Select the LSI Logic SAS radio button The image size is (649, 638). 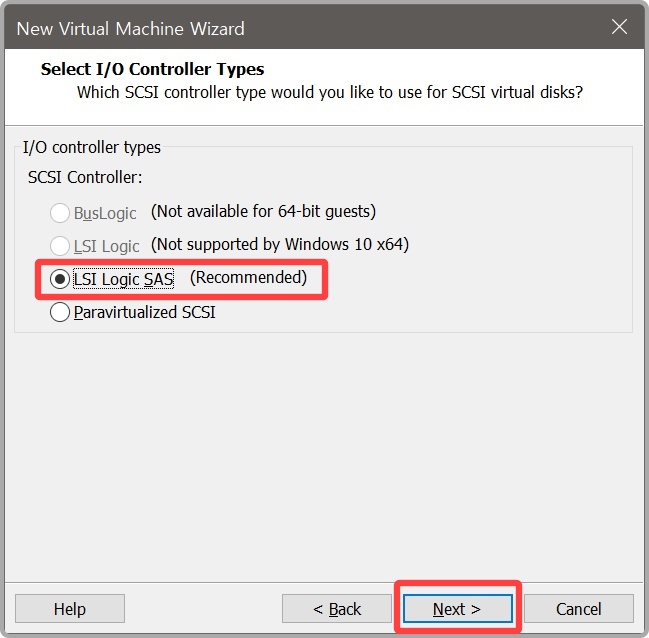click(60, 279)
